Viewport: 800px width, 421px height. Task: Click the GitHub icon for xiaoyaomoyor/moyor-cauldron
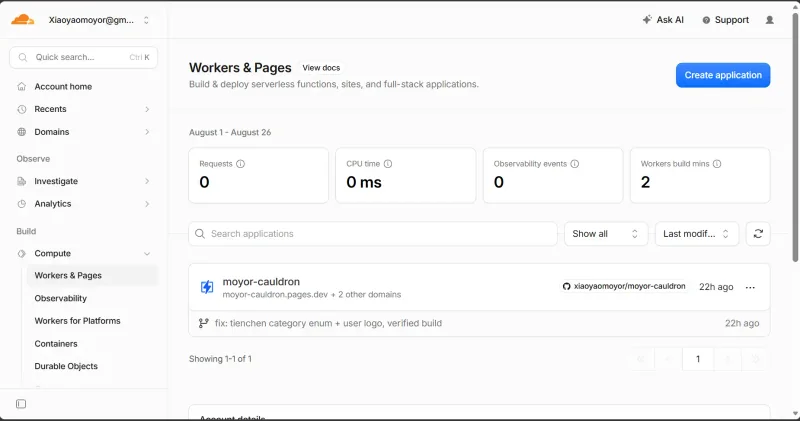[566, 286]
